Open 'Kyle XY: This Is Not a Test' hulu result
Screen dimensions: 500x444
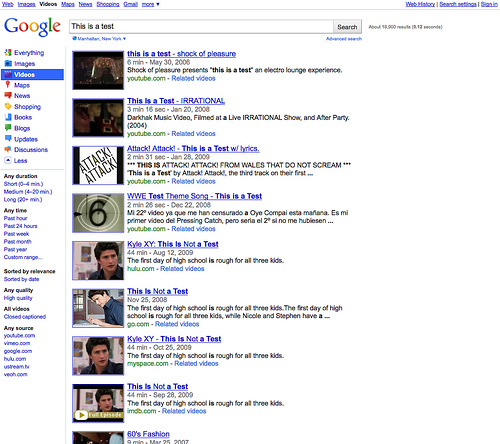point(173,244)
